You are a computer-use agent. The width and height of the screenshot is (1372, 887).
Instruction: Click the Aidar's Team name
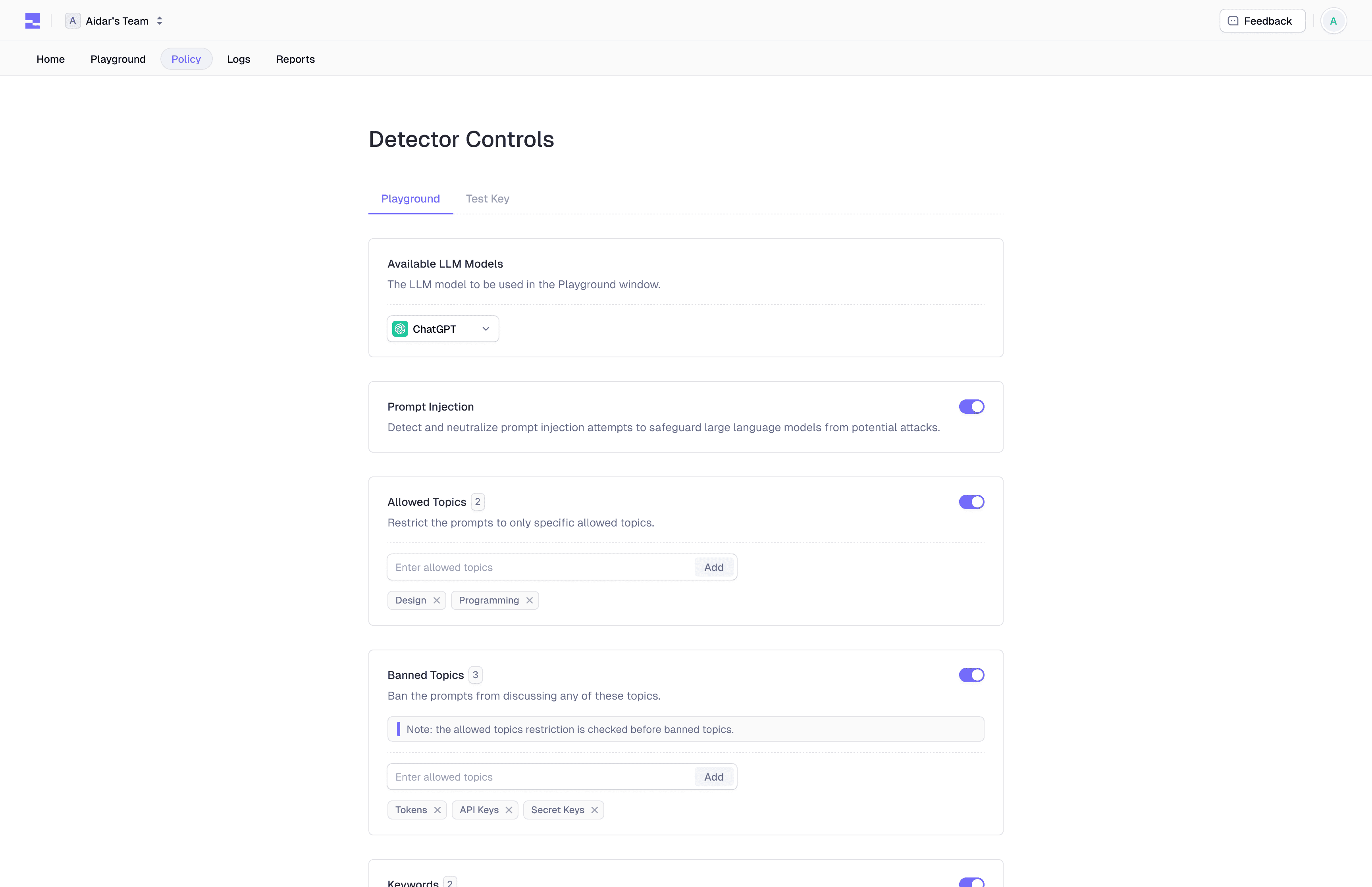pos(117,21)
